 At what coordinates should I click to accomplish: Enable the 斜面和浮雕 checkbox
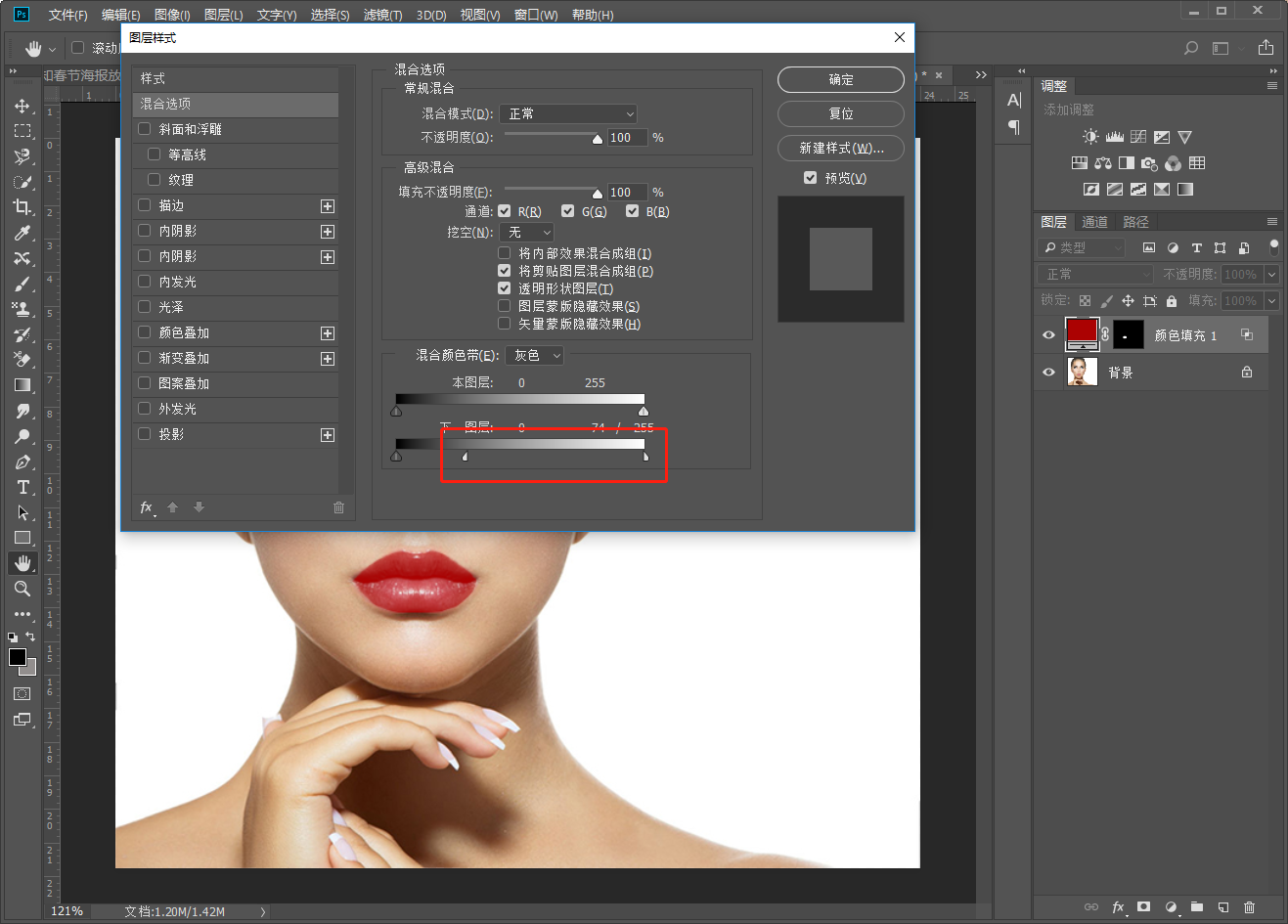(x=145, y=129)
